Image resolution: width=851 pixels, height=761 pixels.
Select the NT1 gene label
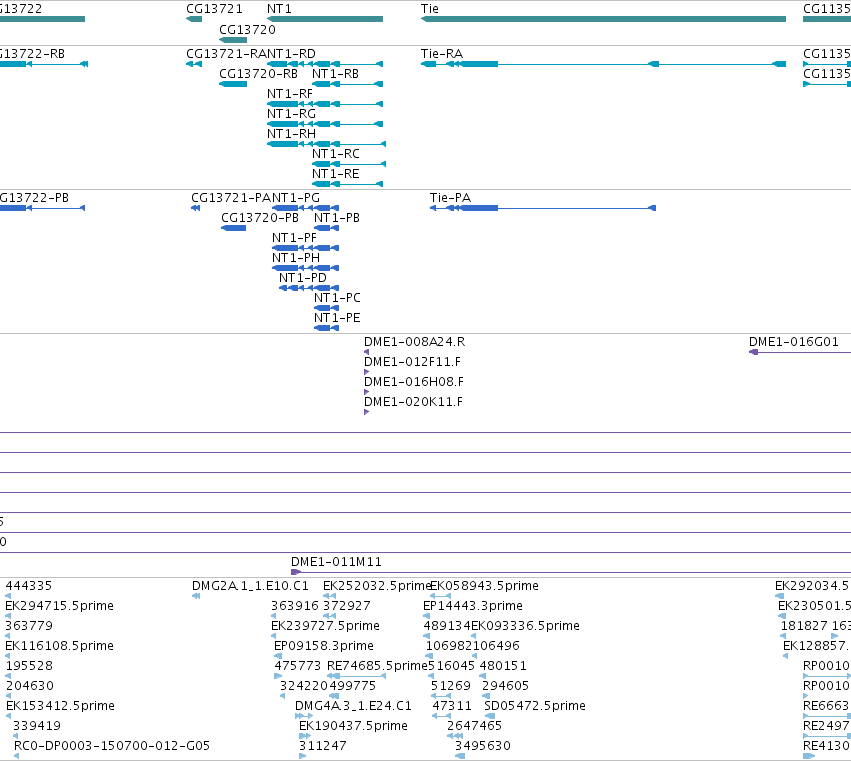coord(279,9)
